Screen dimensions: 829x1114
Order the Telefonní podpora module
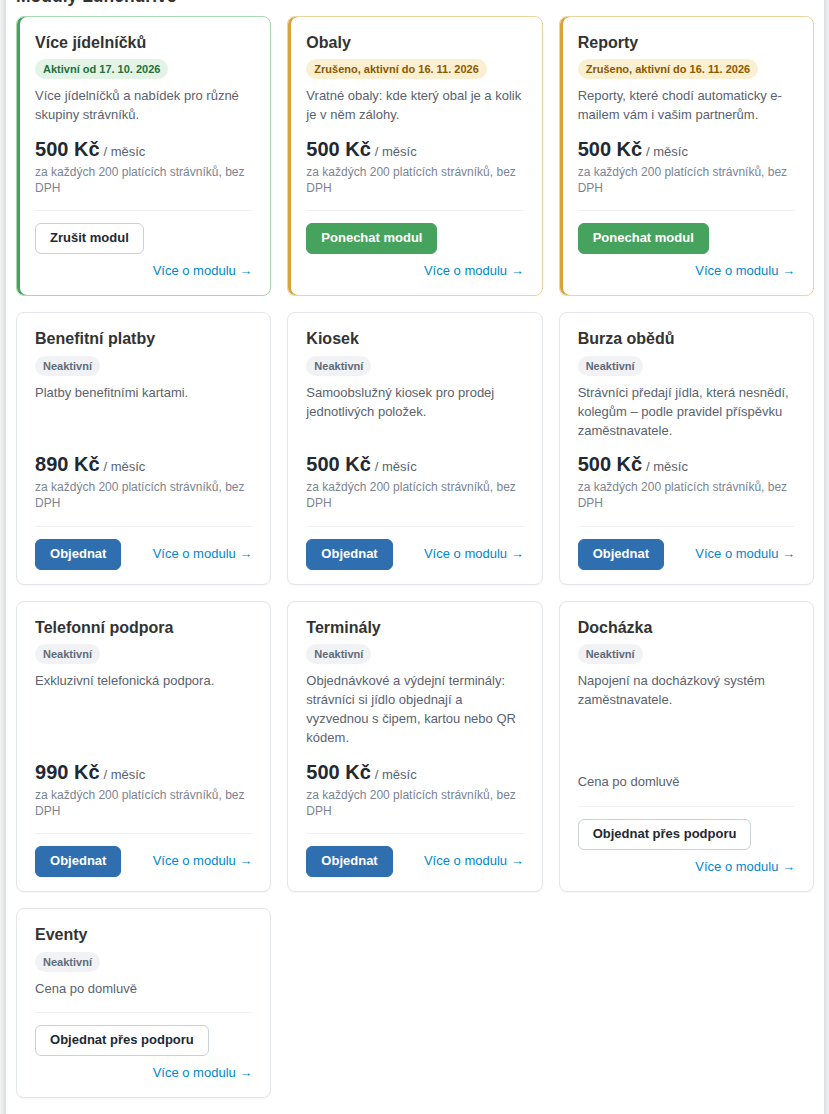pos(78,861)
